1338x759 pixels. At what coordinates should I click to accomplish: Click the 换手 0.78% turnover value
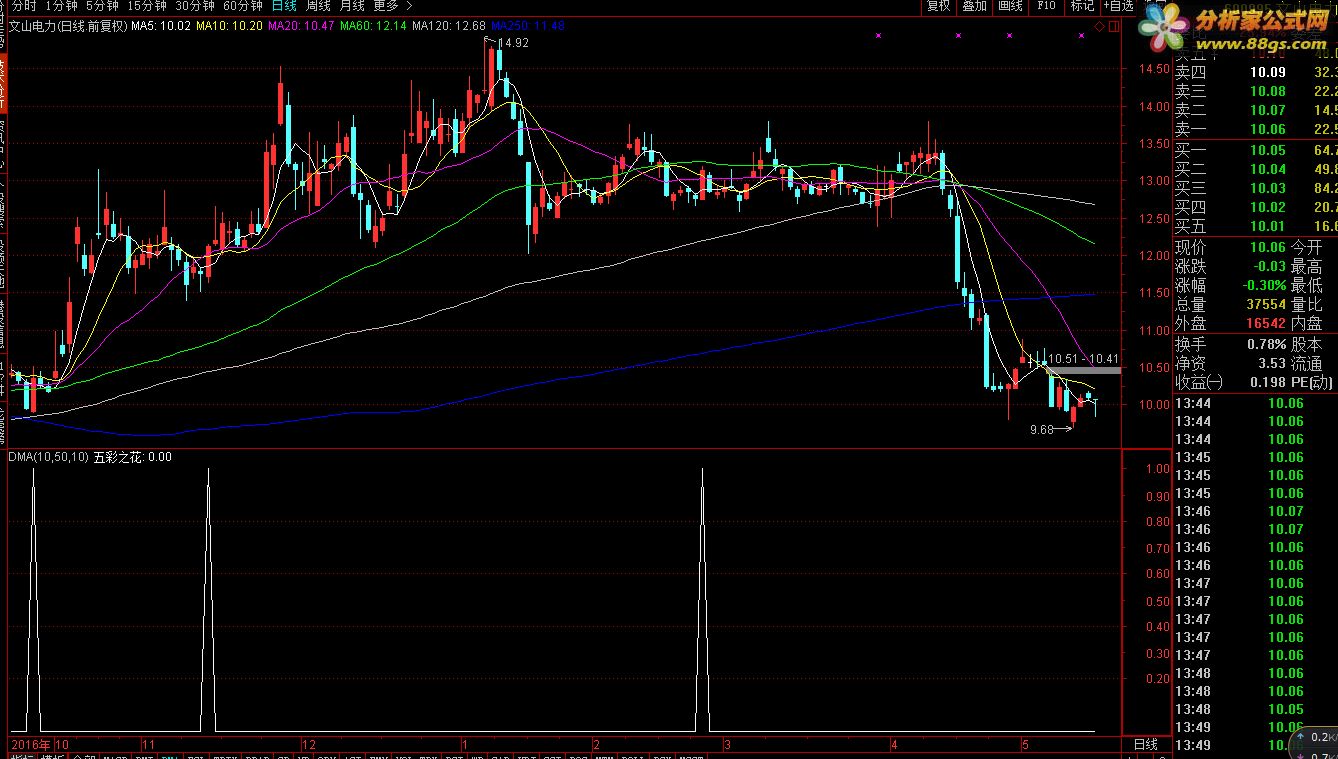pyautogui.click(x=1266, y=344)
